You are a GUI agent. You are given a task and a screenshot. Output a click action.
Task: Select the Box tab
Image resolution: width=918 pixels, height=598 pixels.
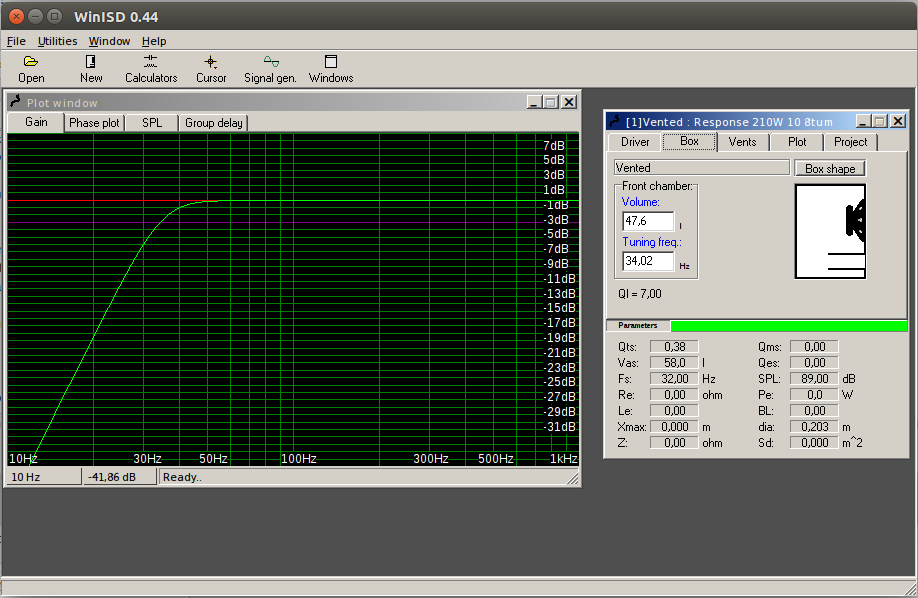point(689,141)
